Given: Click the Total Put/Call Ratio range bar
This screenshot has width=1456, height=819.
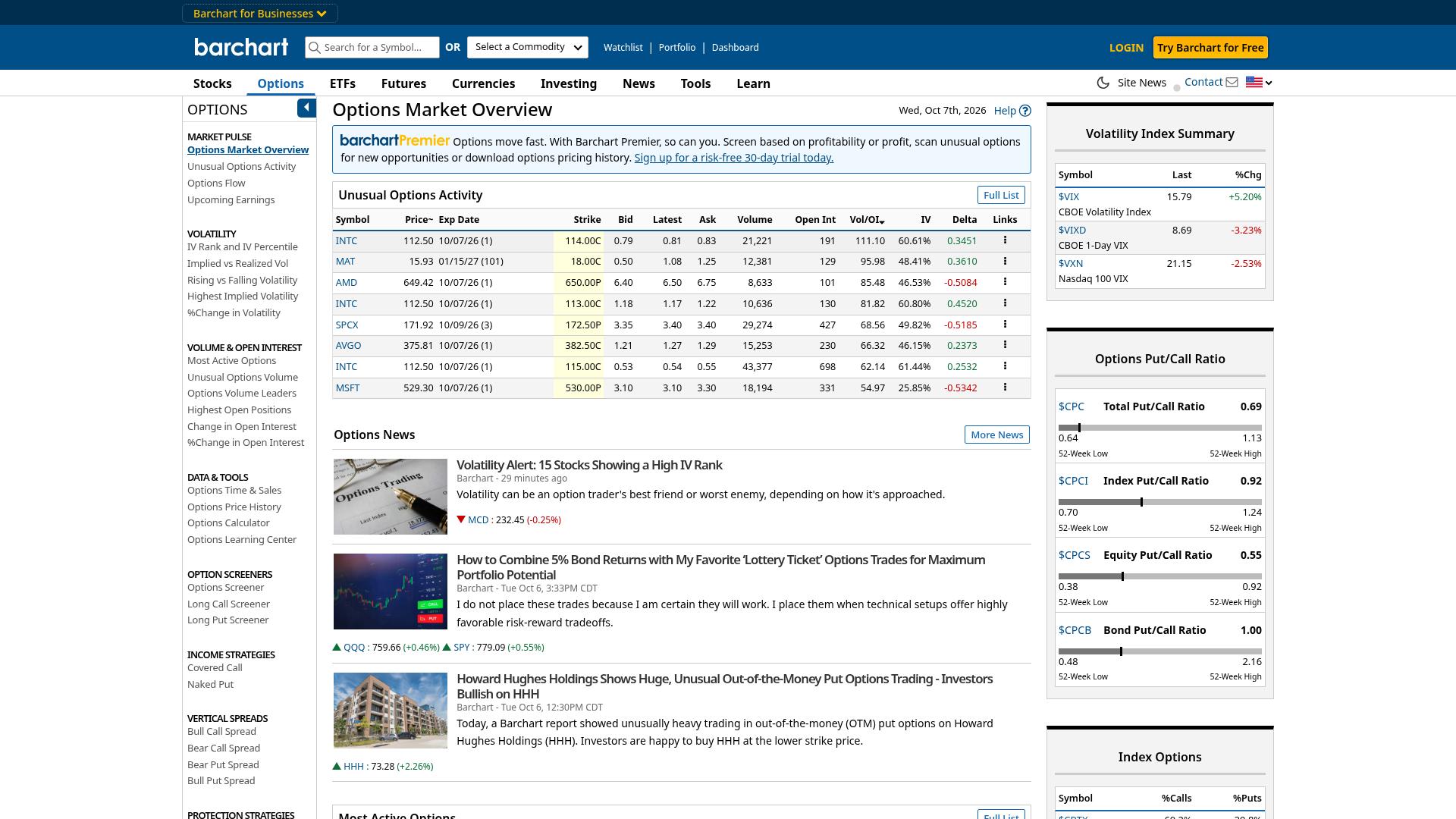Looking at the screenshot, I should (1160, 428).
